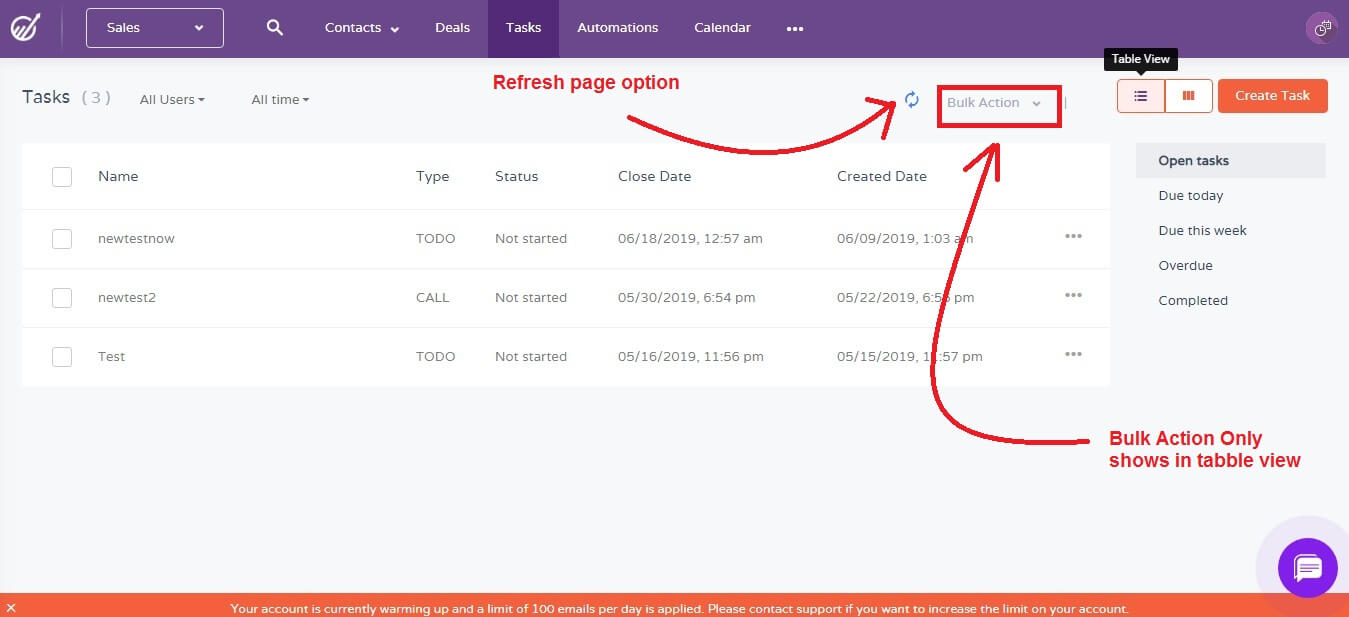Image resolution: width=1349 pixels, height=617 pixels.
Task: Click the refresh page icon
Action: 911,100
